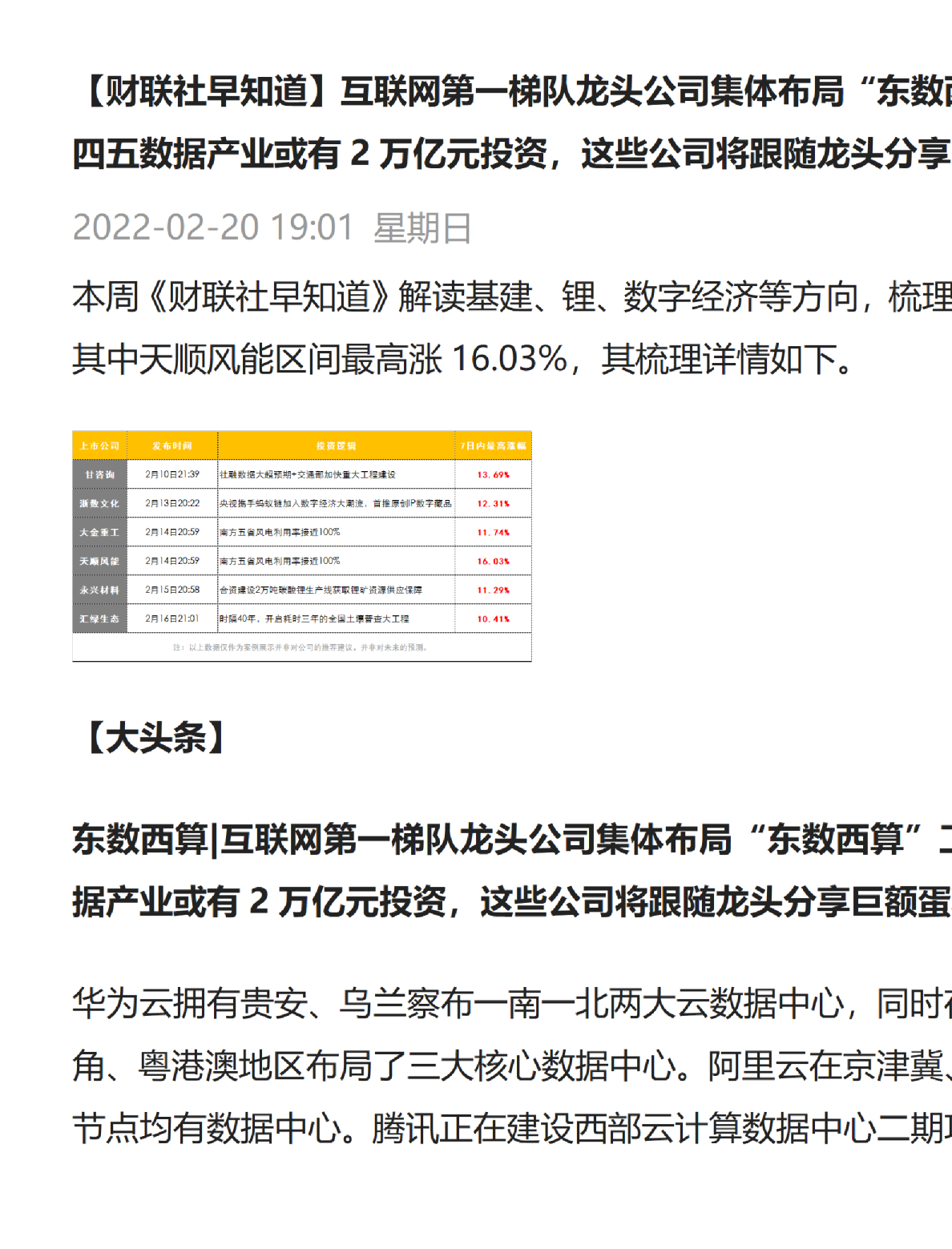Click the 投资逻辑 column header
Image resolution: width=952 pixels, height=1249 pixels.
tap(336, 445)
